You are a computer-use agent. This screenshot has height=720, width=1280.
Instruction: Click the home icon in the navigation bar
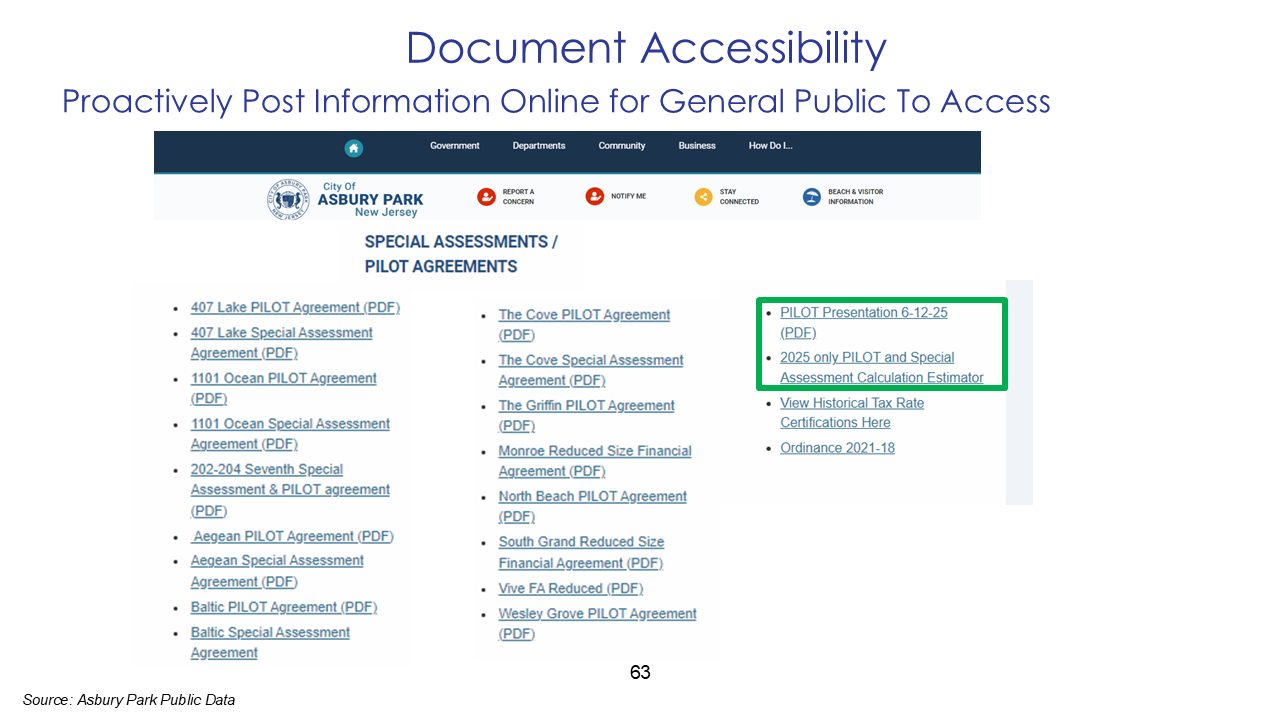coord(353,148)
